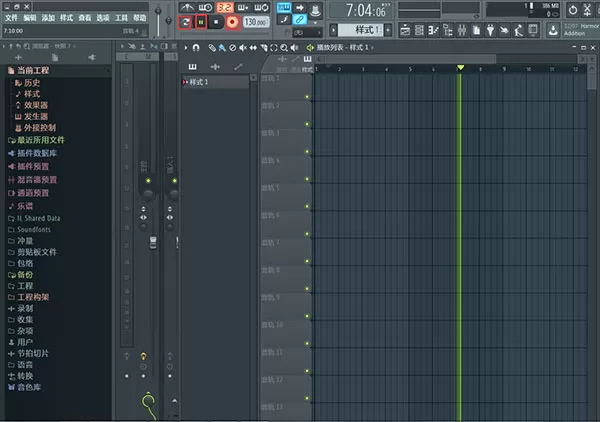The image size is (600, 422).
Task: Toggle the blue link/multilink controllers icon
Action: [x=300, y=19]
